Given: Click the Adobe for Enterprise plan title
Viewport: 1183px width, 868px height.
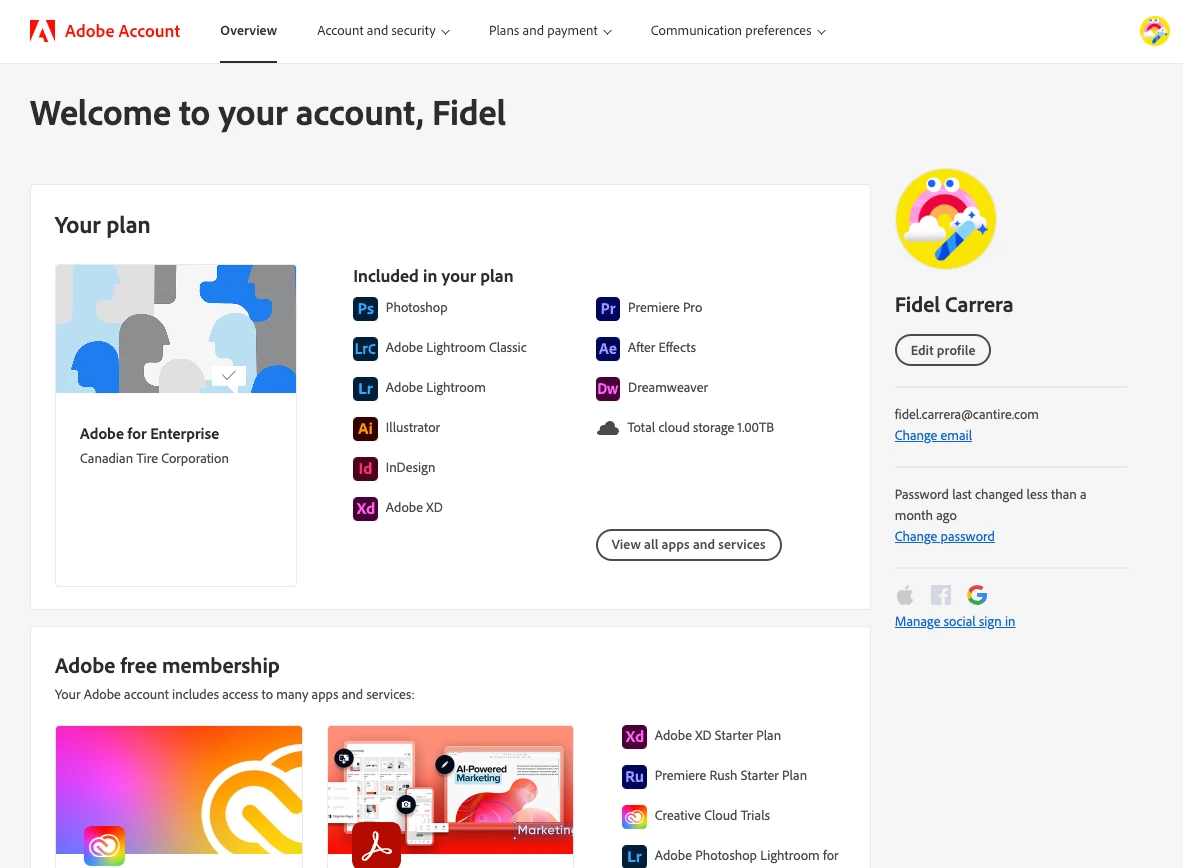Looking at the screenshot, I should tap(149, 434).
